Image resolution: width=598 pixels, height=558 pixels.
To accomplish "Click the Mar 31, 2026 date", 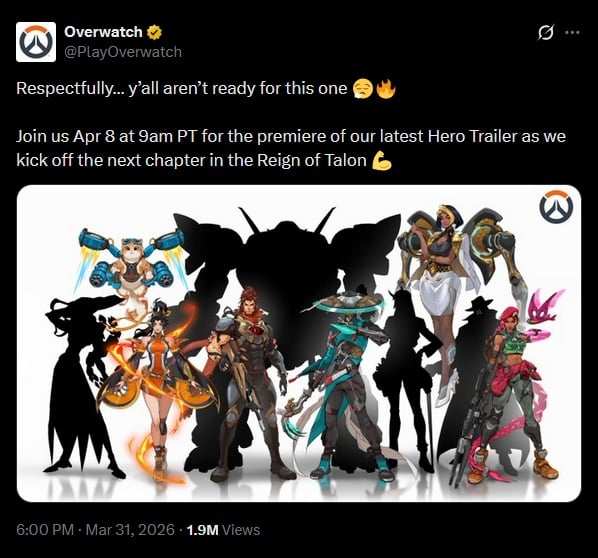I will 130,530.
